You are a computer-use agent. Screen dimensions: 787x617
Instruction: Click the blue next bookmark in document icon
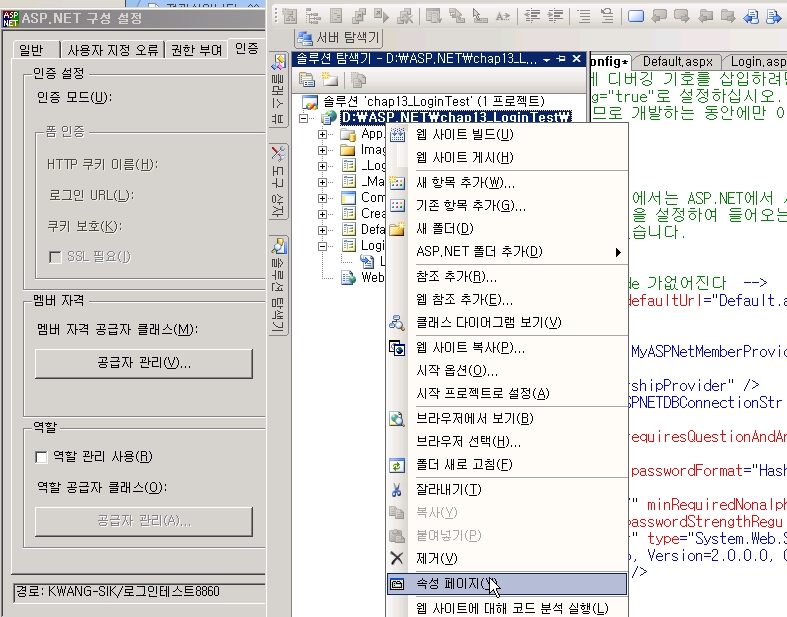774,16
